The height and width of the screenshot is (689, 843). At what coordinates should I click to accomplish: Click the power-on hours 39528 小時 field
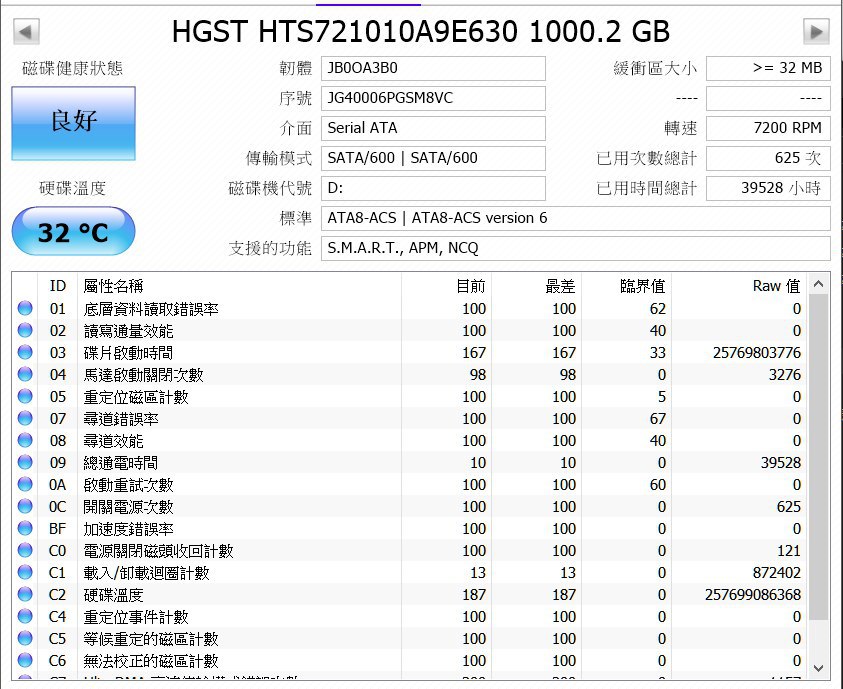(x=768, y=188)
